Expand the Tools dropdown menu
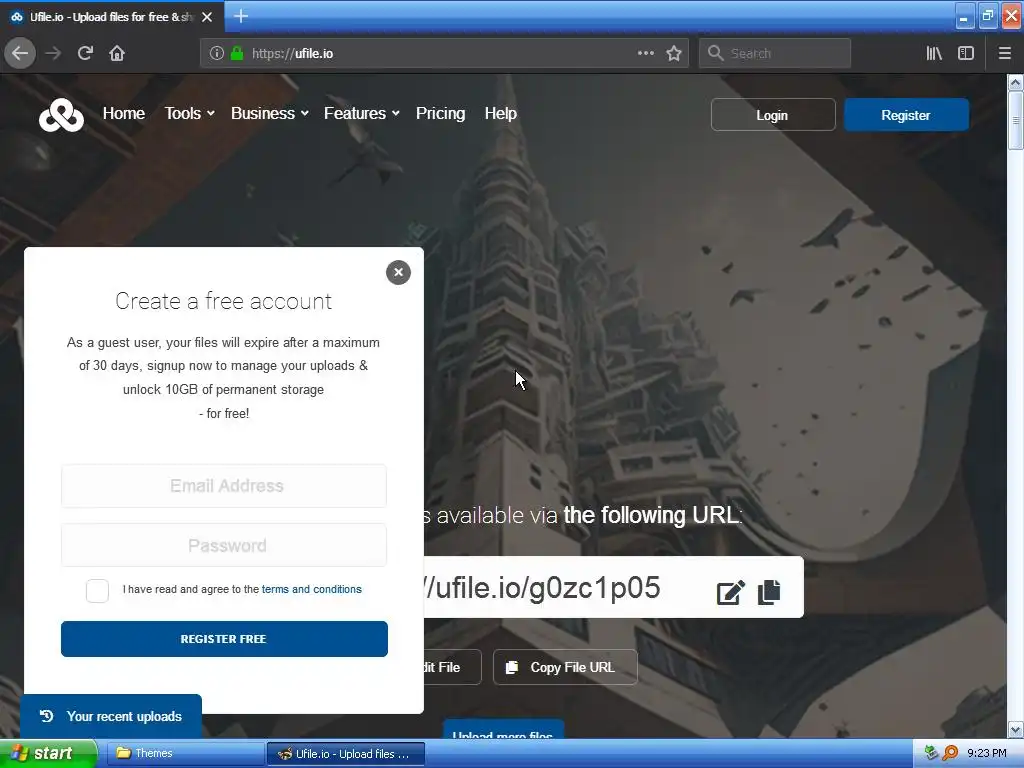The height and width of the screenshot is (768, 1024). [189, 114]
